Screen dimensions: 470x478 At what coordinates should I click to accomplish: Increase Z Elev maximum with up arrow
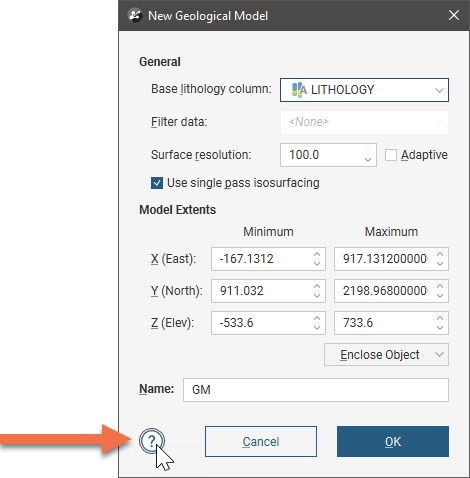tap(440, 318)
